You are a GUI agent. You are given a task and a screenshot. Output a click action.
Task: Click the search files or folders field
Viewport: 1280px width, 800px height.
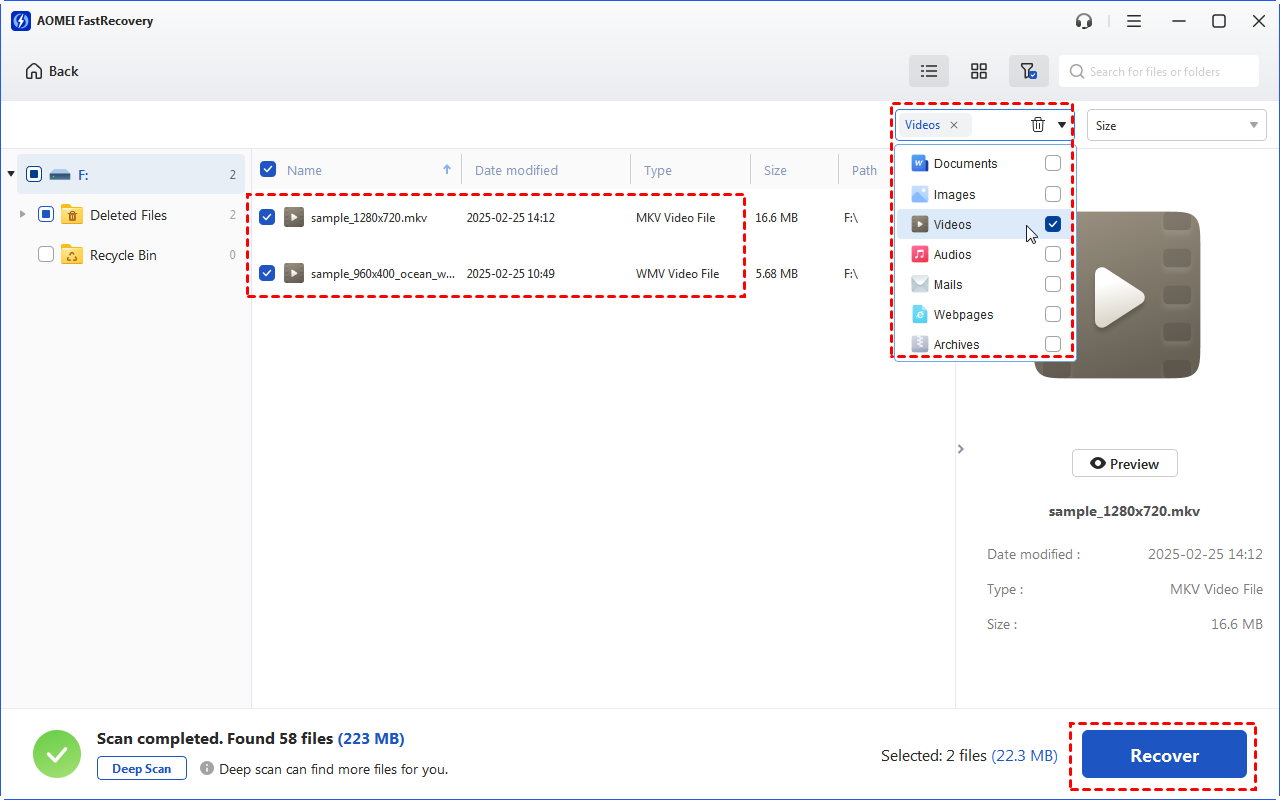(x=1159, y=71)
